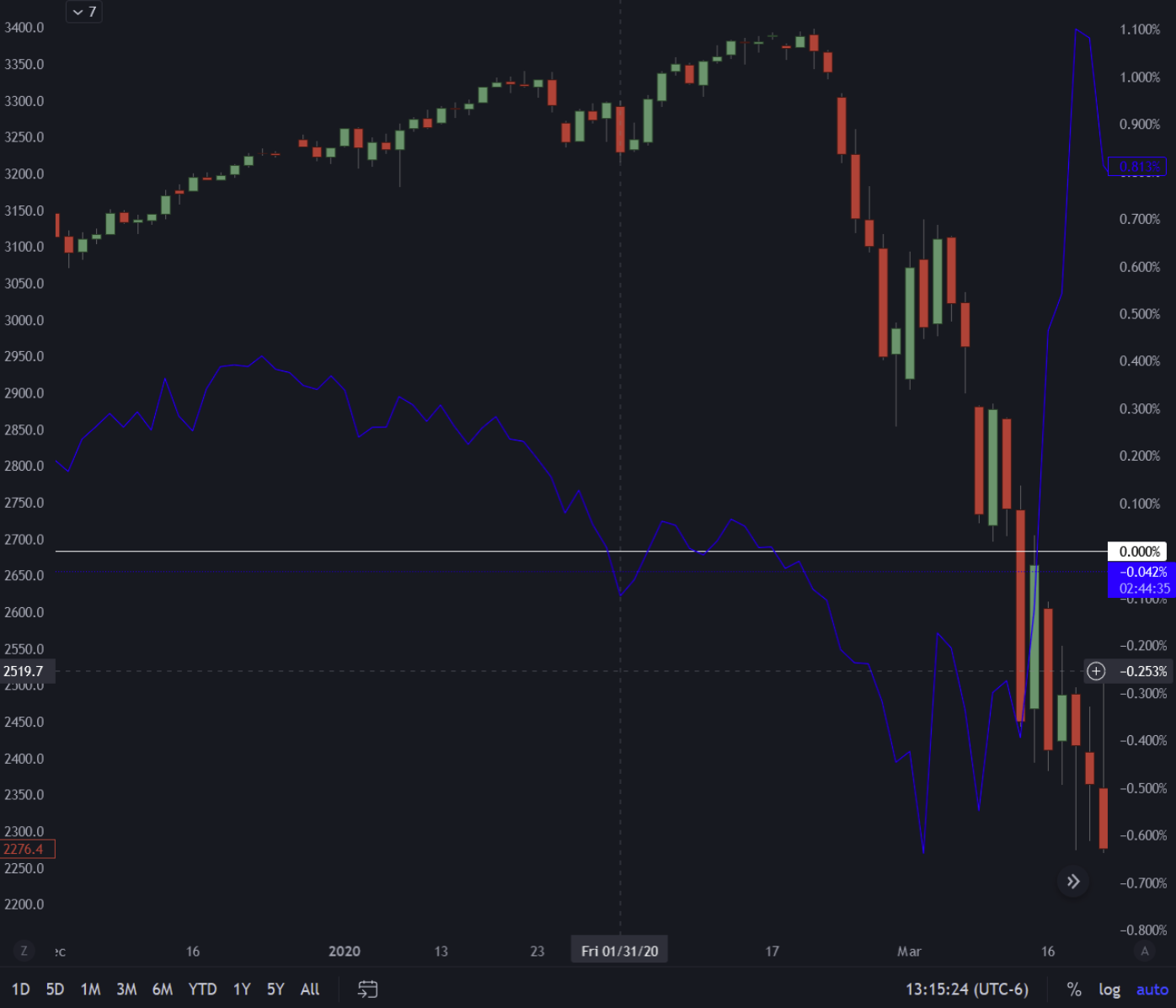Show All time range data

[x=310, y=989]
